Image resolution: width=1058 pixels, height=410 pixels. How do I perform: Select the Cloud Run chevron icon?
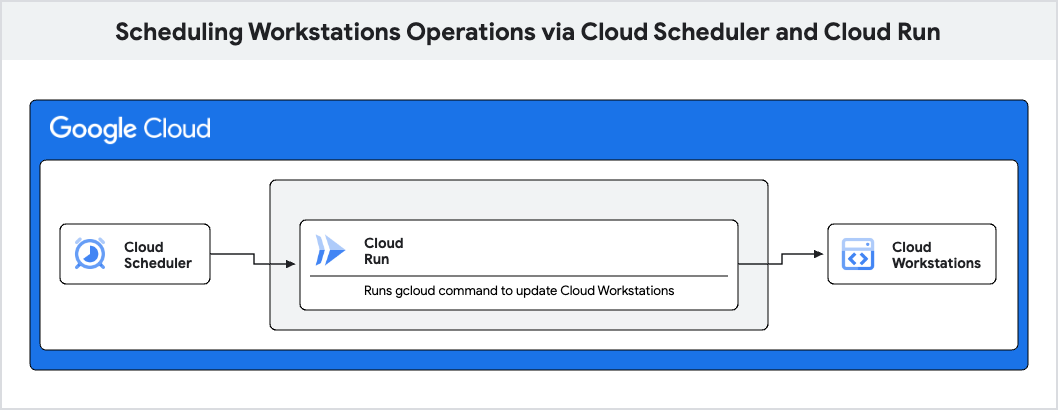pyautogui.click(x=329, y=250)
